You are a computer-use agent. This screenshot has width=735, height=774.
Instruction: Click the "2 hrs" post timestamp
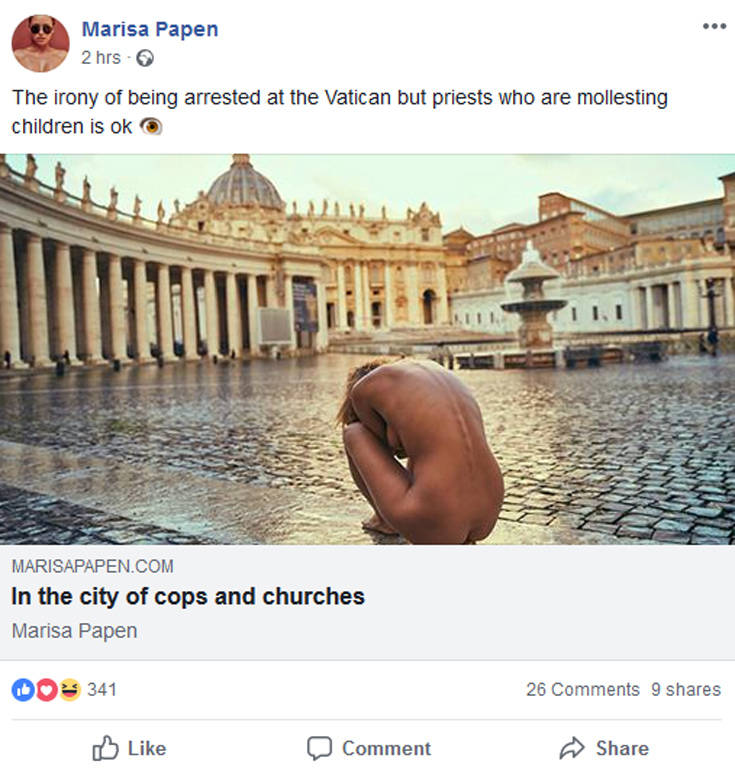pos(100,58)
